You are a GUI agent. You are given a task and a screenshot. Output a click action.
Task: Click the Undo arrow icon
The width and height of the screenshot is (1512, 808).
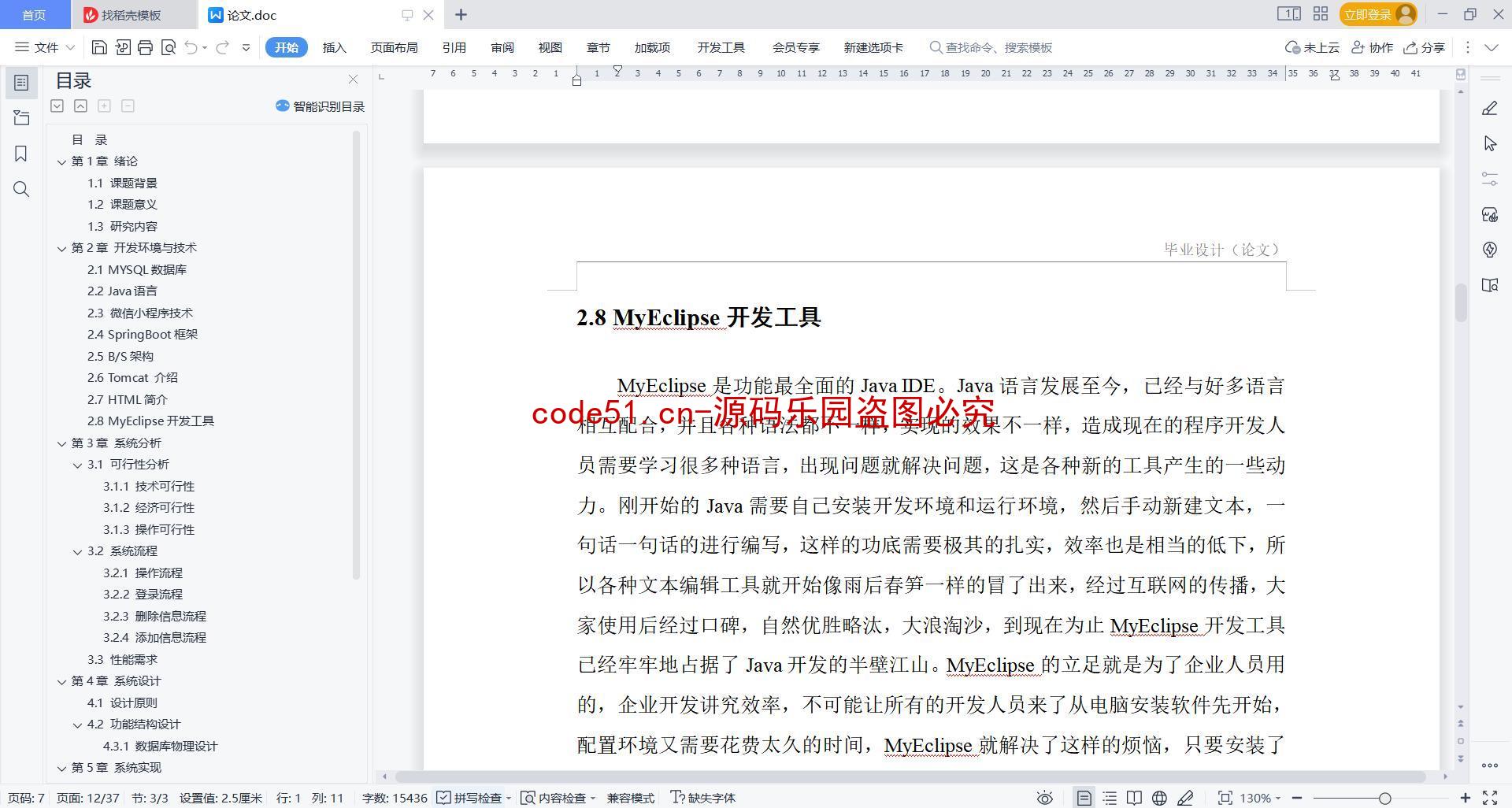[191, 47]
